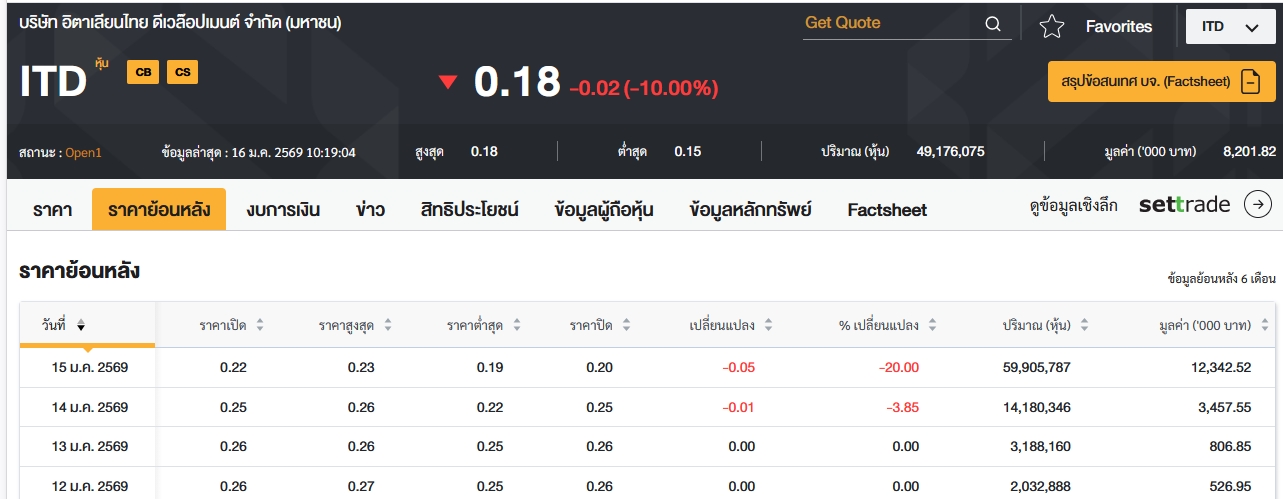Viewport: 1283px width, 499px height.
Task: Click the settrade arrow circle icon
Action: pyautogui.click(x=1257, y=205)
